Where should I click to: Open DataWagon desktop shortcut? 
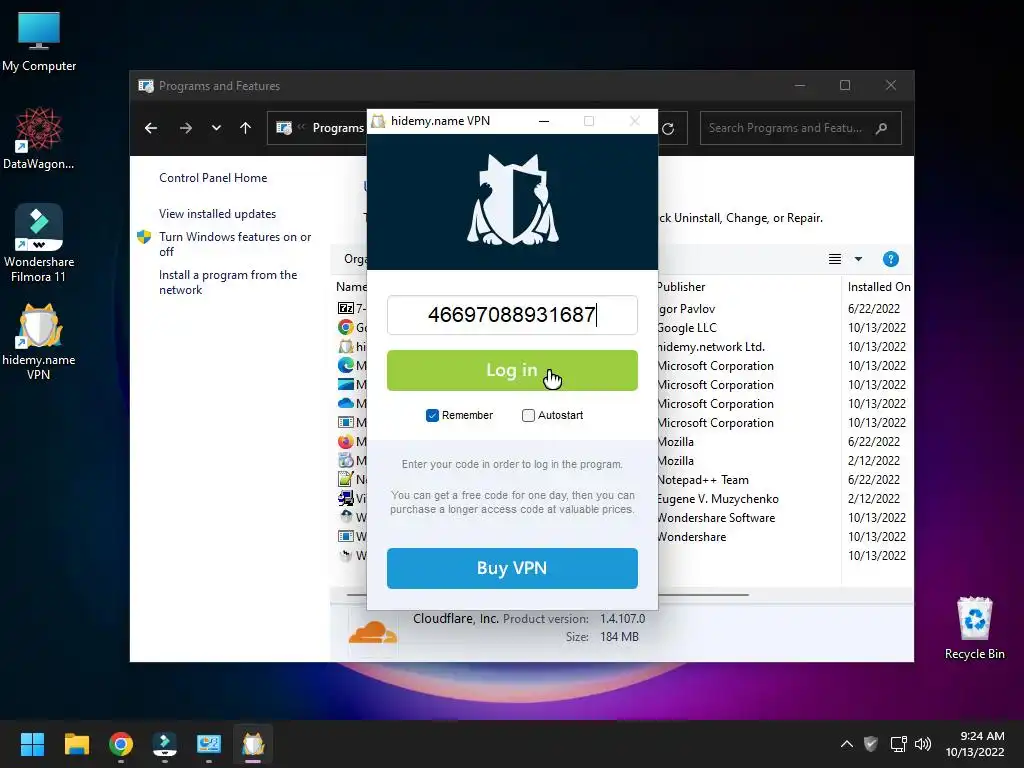pos(39,138)
